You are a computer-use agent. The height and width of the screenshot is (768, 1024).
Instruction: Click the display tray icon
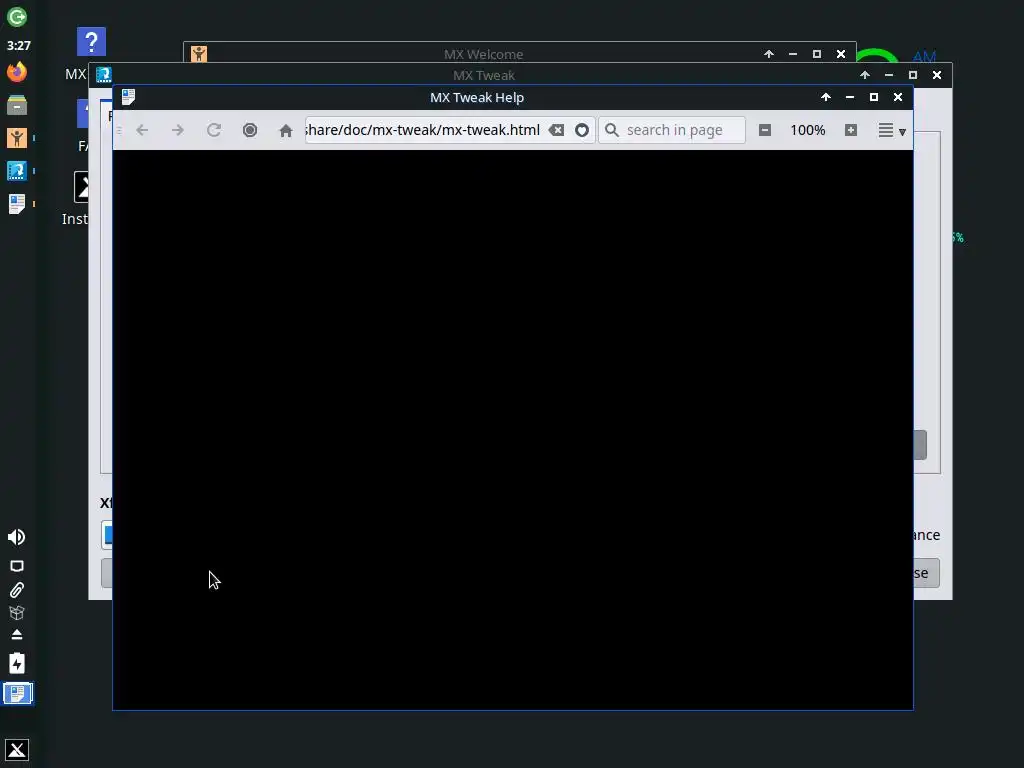[x=17, y=566]
